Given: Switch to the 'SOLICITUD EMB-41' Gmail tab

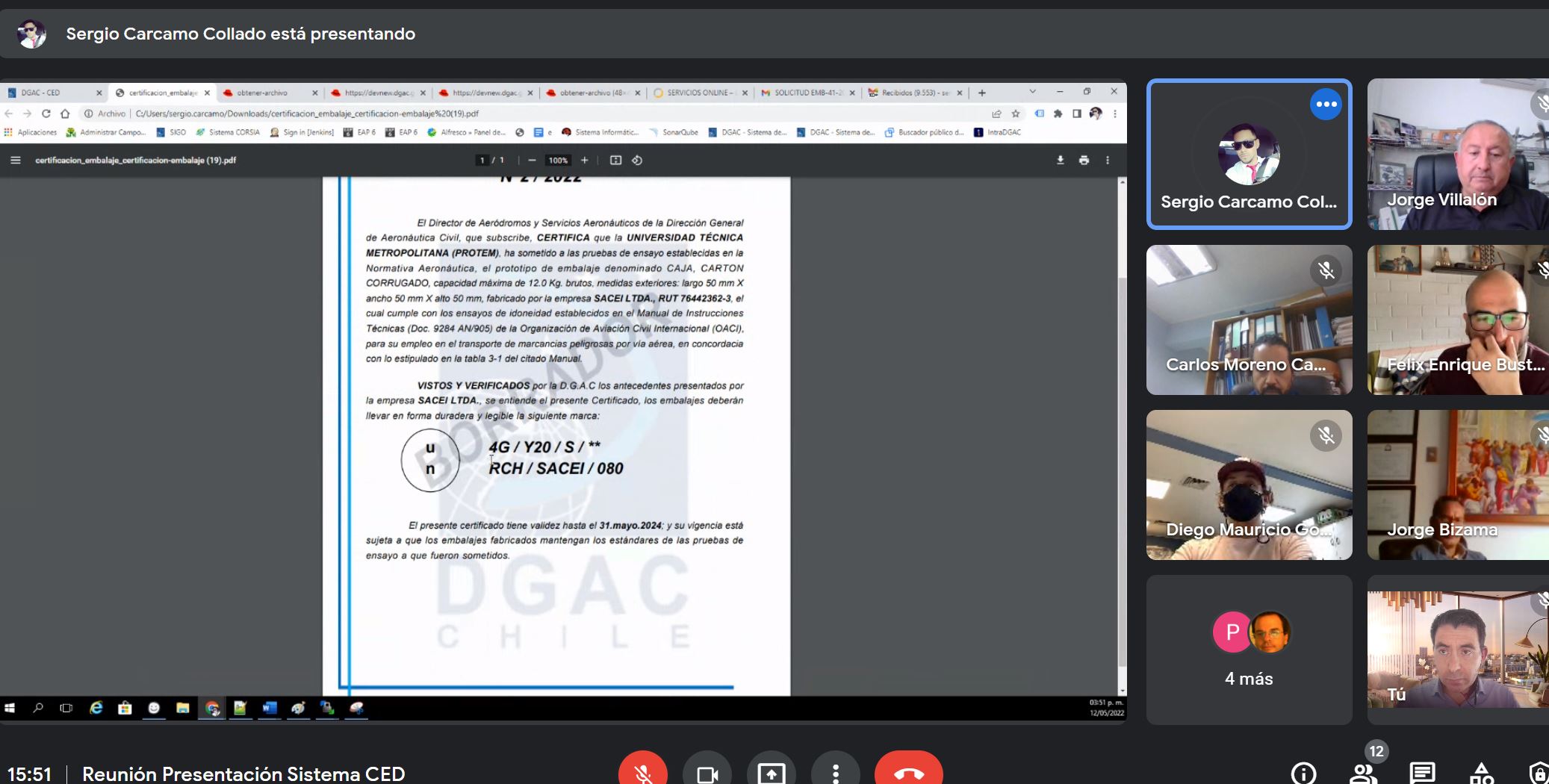Looking at the screenshot, I should tap(807, 93).
